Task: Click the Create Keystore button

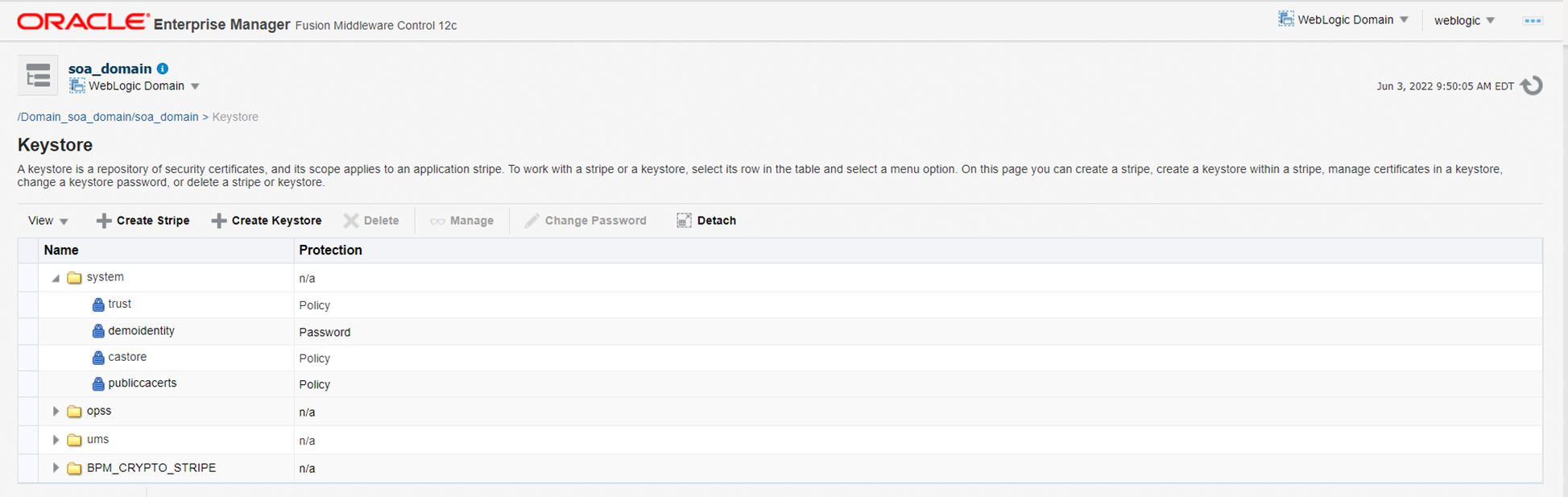Action: (267, 221)
